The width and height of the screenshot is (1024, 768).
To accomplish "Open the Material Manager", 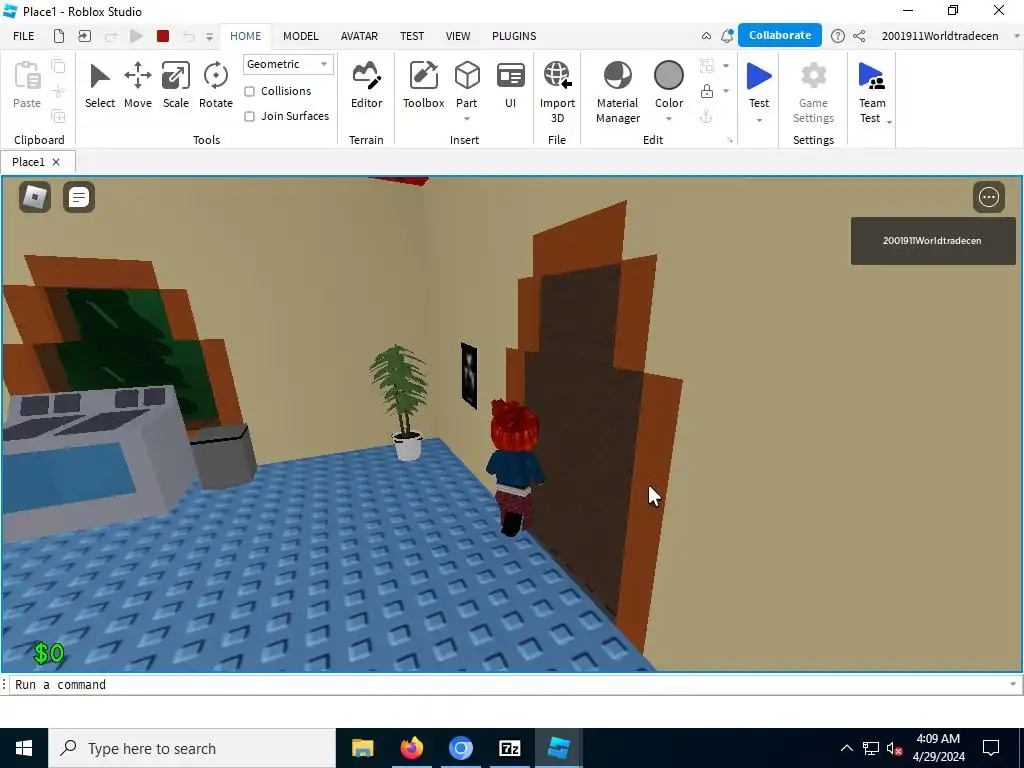I will point(618,92).
